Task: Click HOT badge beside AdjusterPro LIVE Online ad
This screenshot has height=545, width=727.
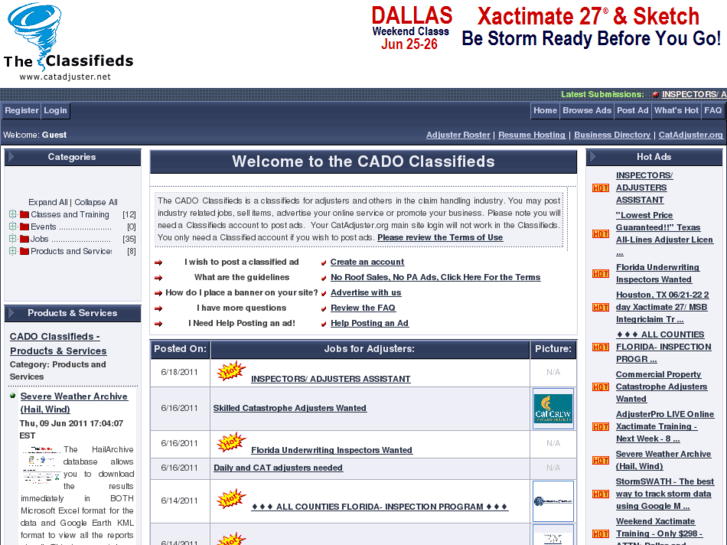Action: tap(600, 427)
